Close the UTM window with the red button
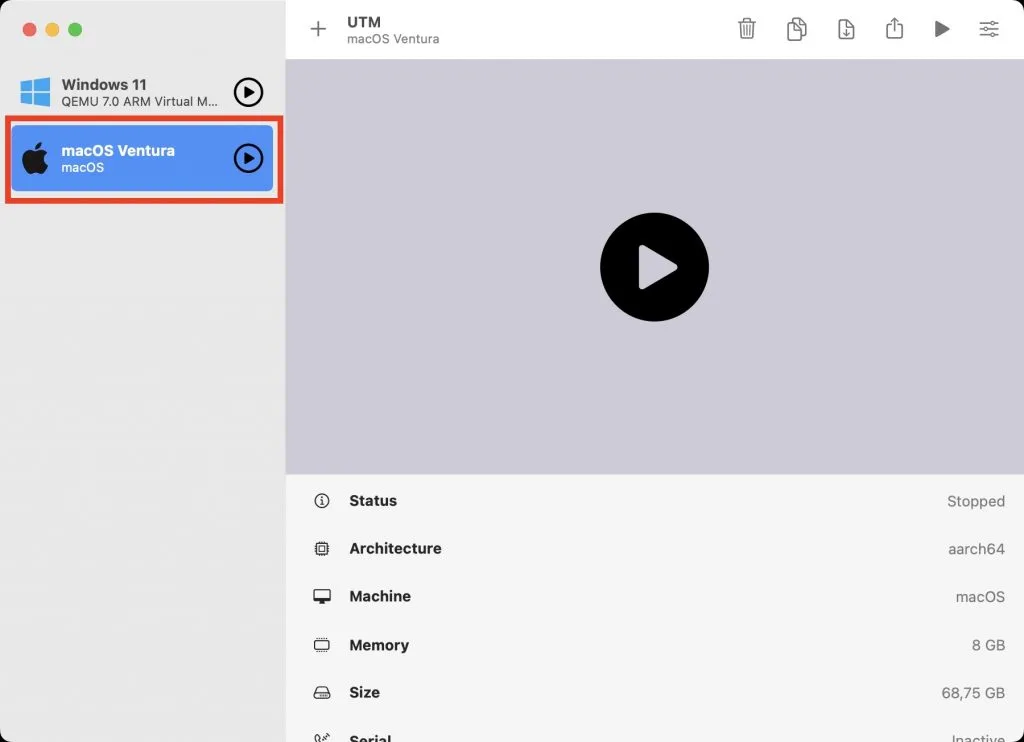Image resolution: width=1024 pixels, height=742 pixels. pyautogui.click(x=29, y=29)
